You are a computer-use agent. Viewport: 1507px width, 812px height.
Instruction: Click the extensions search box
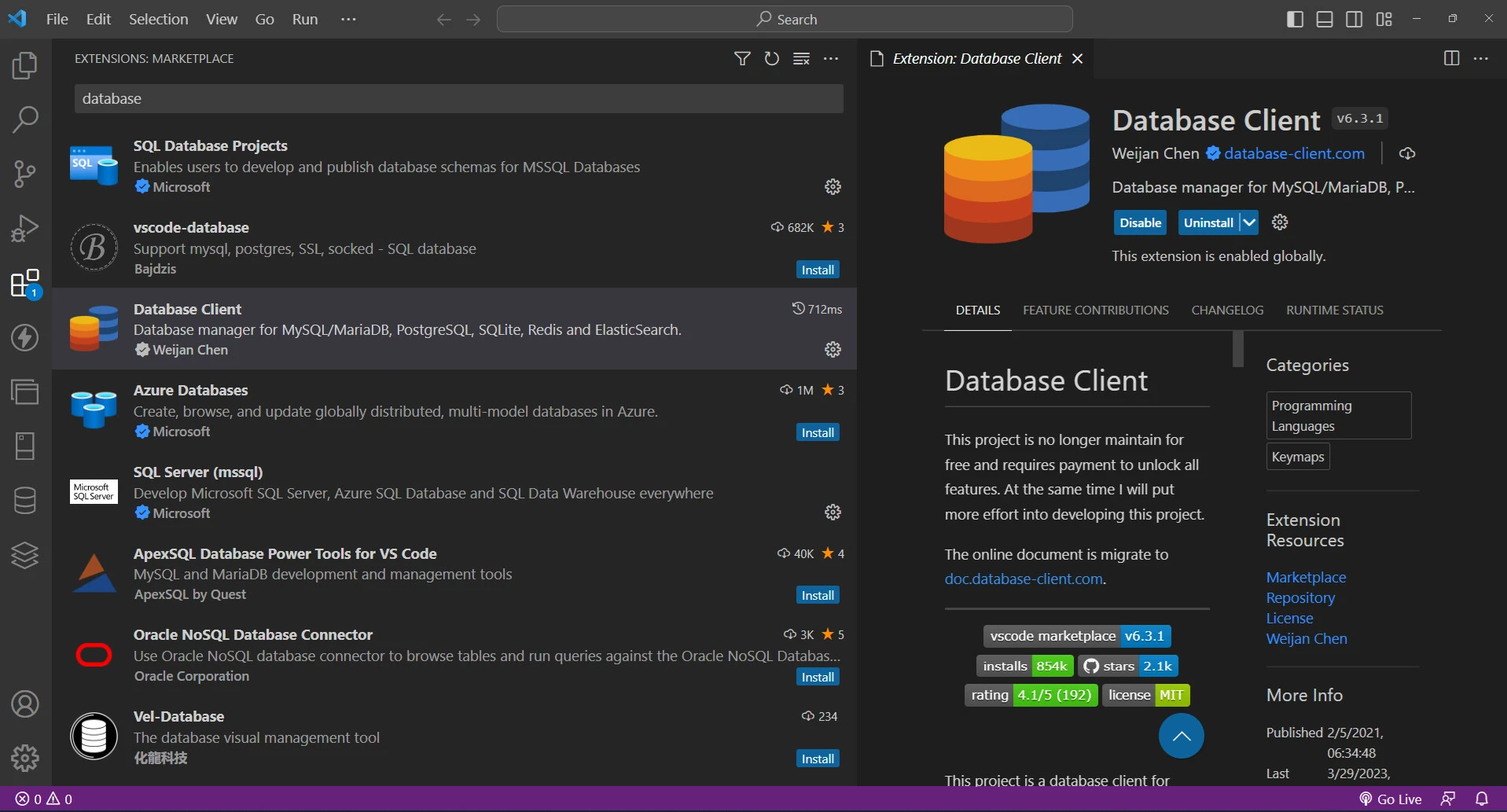coord(458,99)
